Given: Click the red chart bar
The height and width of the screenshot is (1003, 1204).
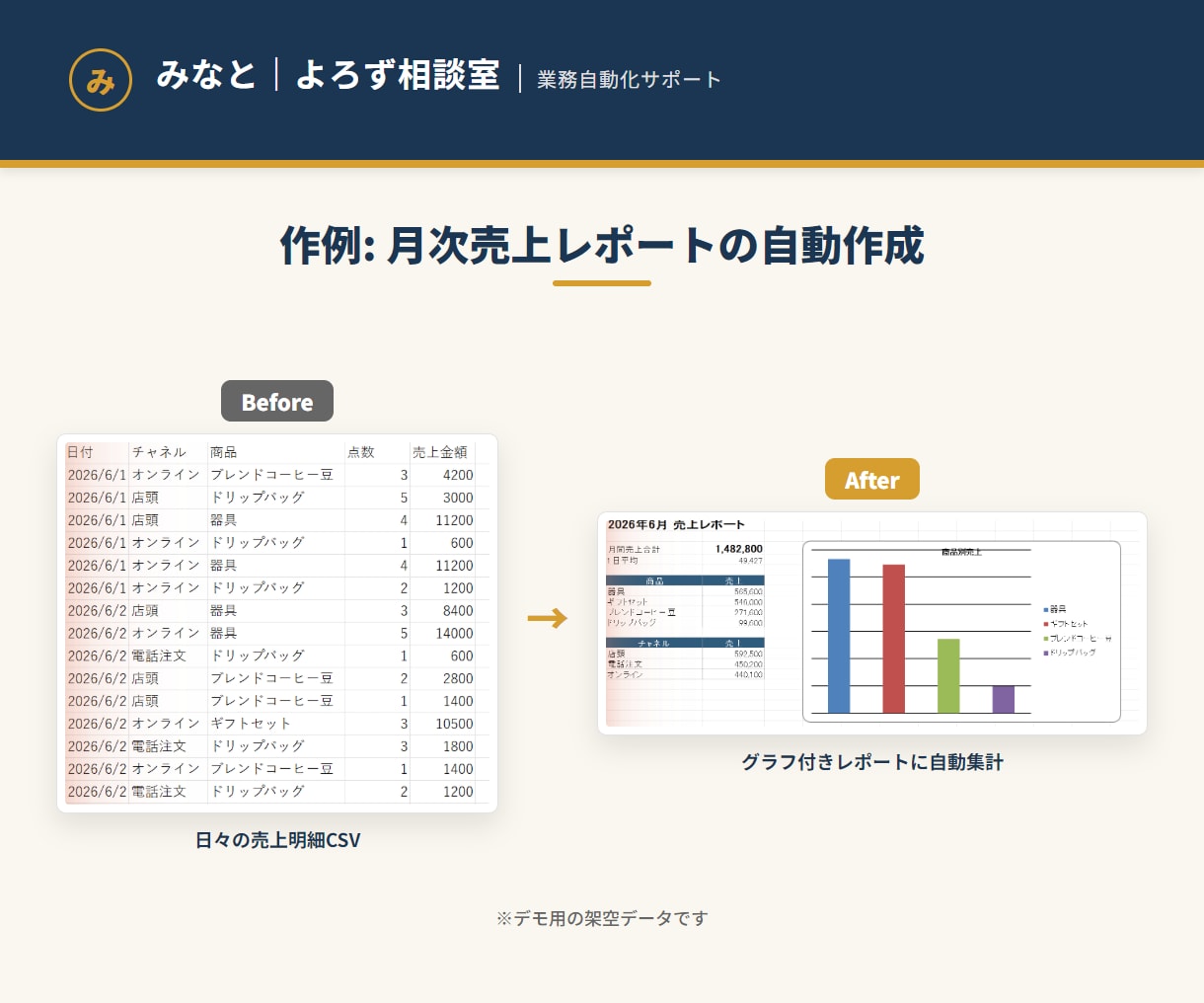Looking at the screenshot, I should click(x=894, y=639).
